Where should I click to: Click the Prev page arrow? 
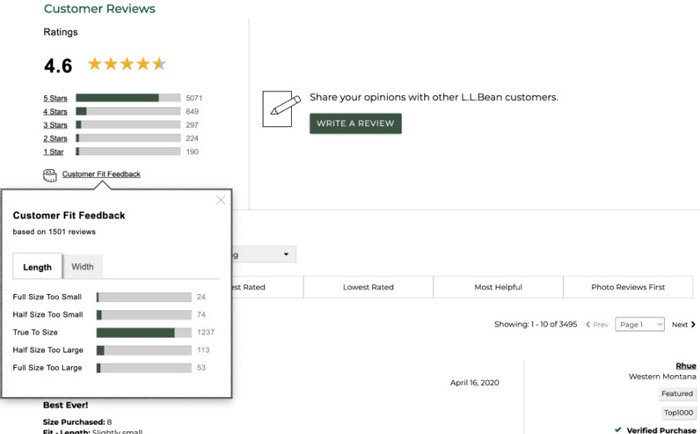point(588,325)
